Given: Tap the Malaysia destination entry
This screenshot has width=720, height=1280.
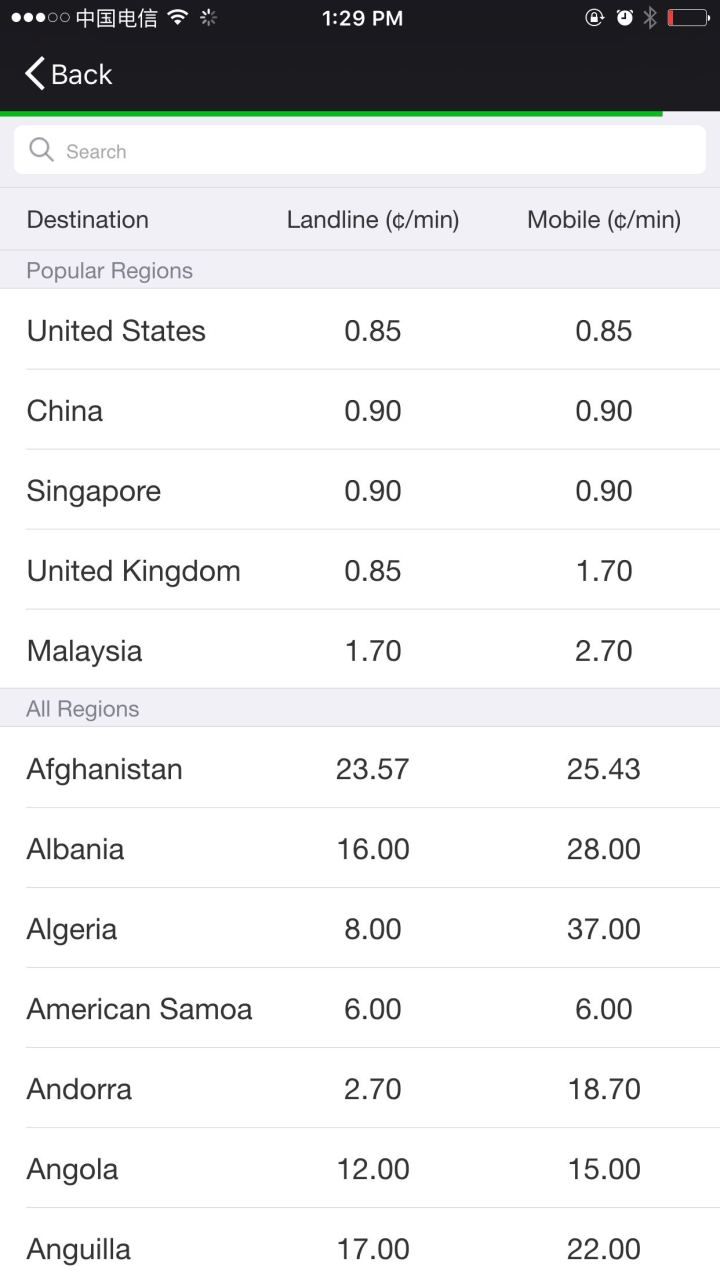Looking at the screenshot, I should click(x=360, y=650).
